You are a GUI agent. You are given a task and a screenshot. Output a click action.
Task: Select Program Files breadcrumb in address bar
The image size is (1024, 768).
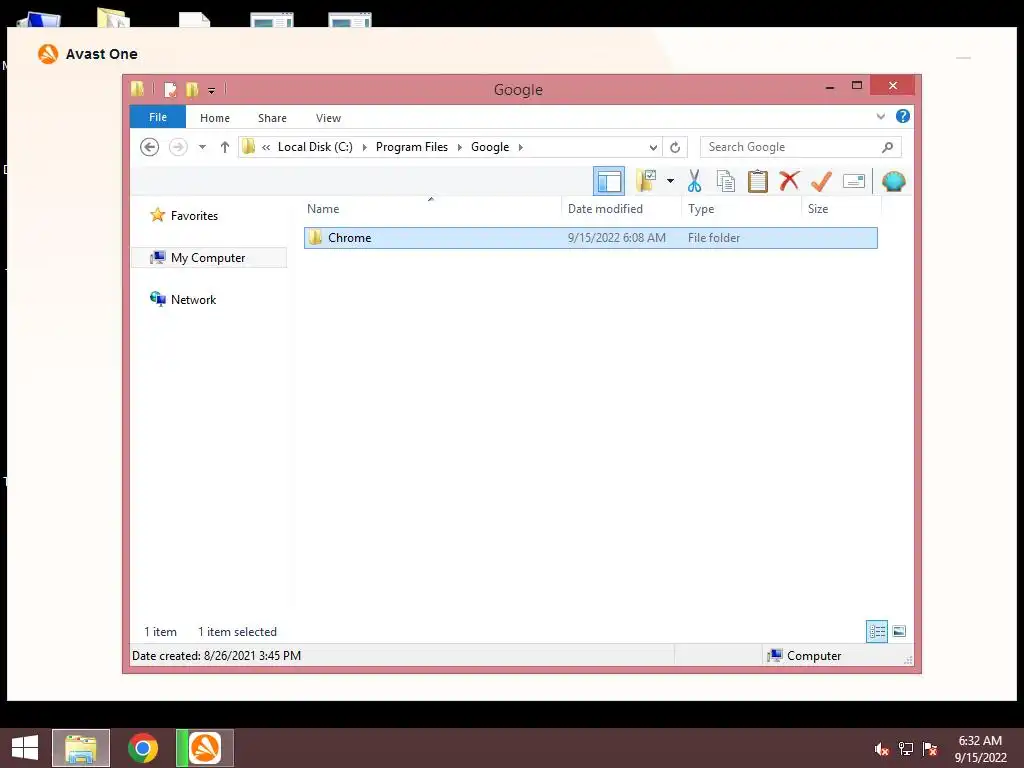coord(412,147)
